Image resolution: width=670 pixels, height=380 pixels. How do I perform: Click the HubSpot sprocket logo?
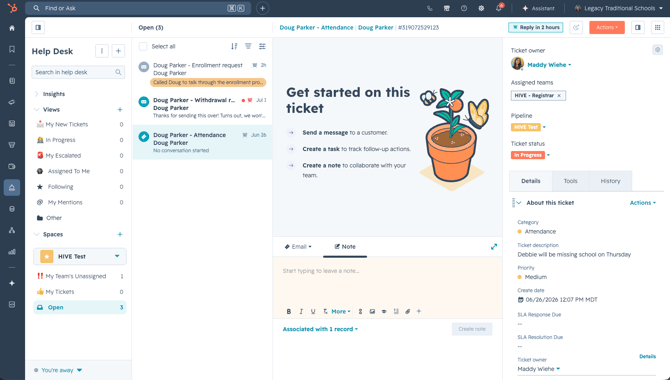pyautogui.click(x=12, y=8)
